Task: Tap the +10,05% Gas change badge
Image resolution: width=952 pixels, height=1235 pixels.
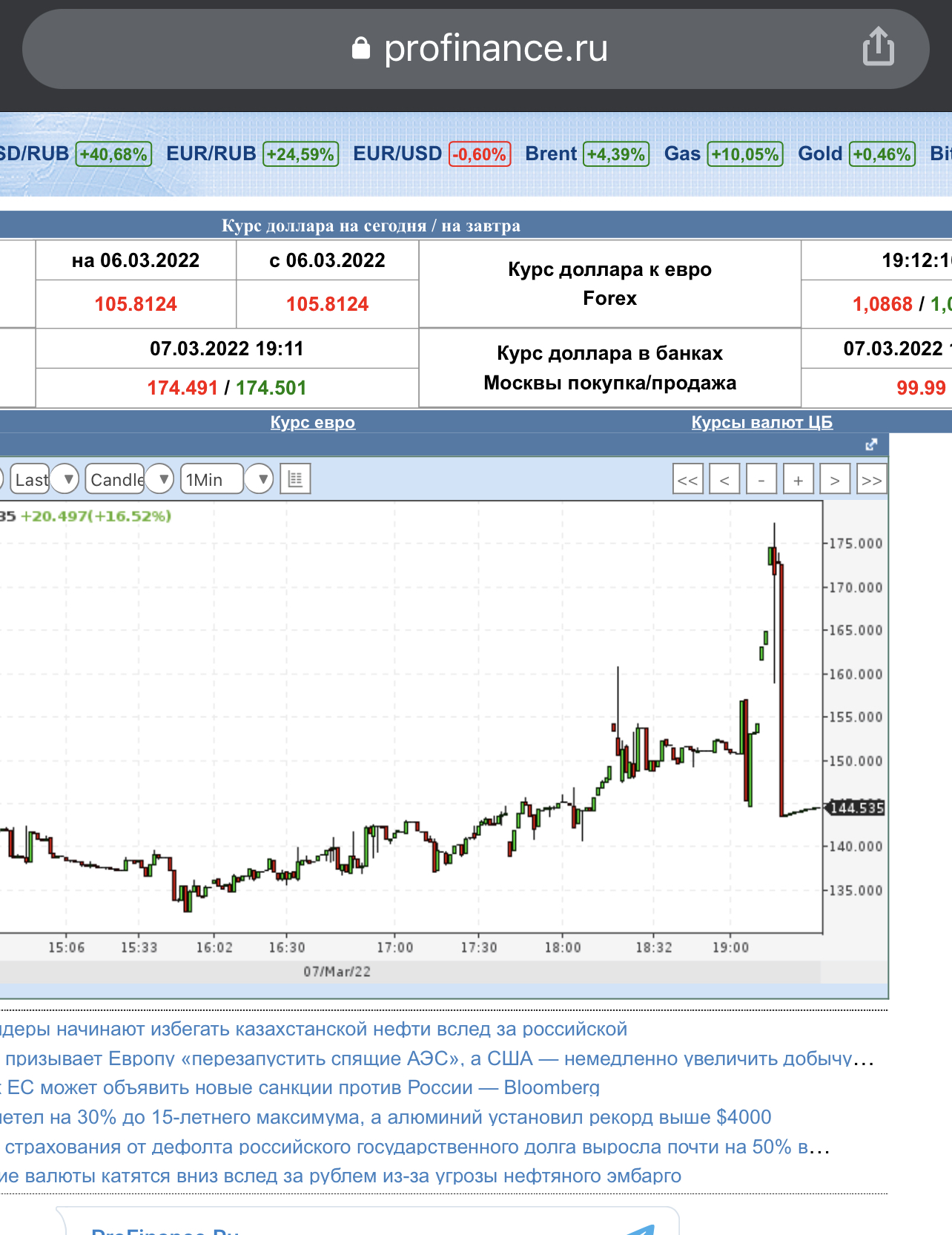Action: tap(745, 154)
